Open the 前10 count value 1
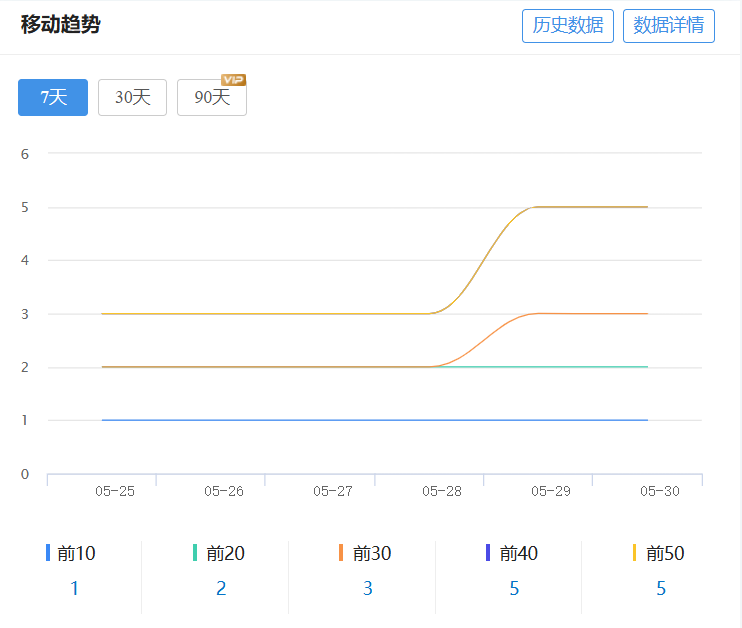 [x=74, y=588]
